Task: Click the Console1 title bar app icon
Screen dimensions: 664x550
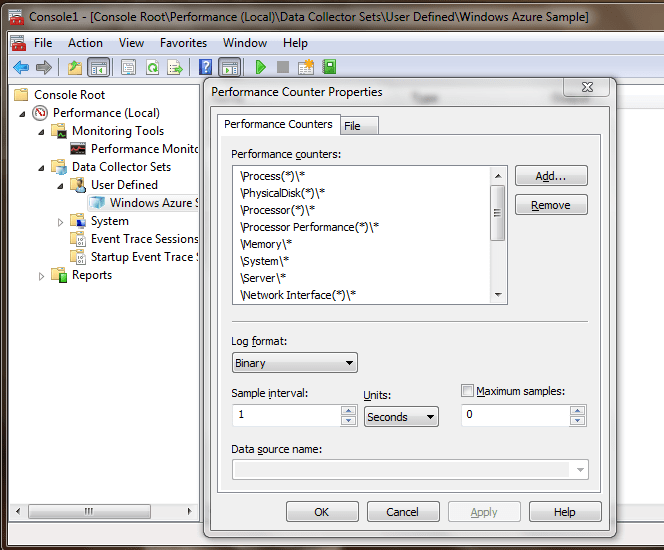Action: [x=16, y=17]
